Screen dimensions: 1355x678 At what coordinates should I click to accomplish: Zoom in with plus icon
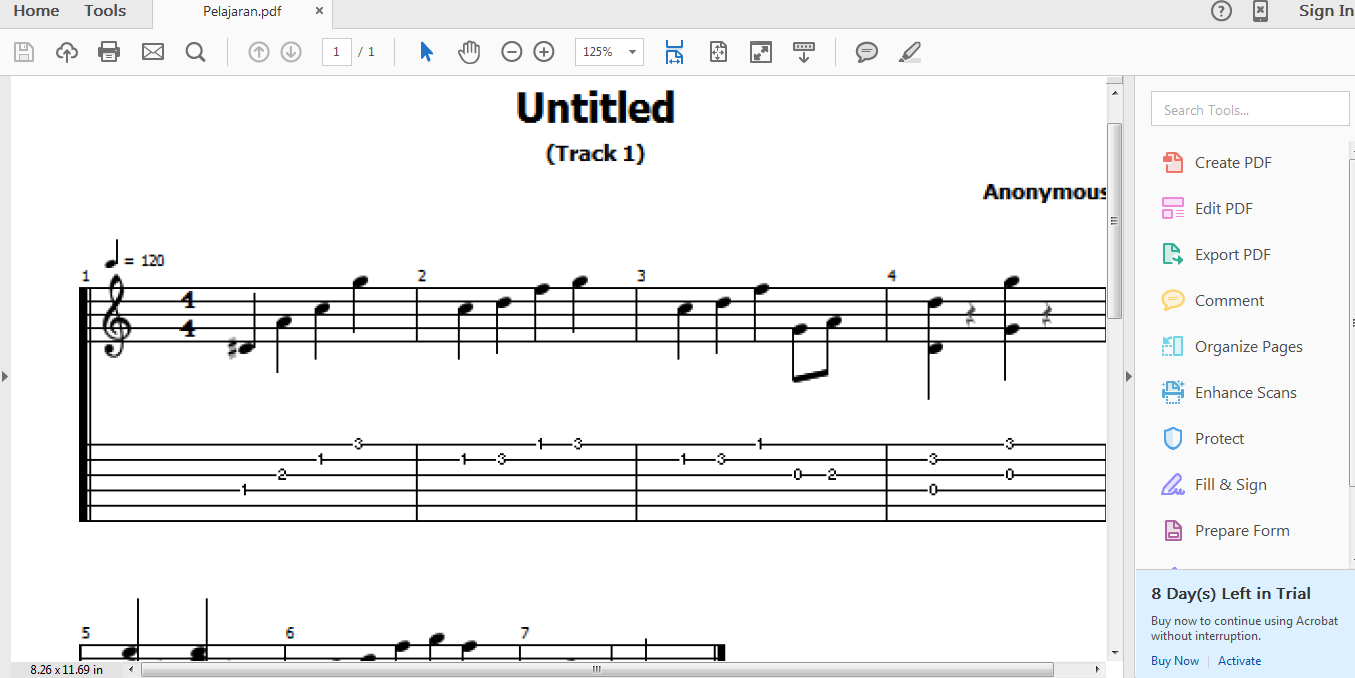click(x=544, y=52)
